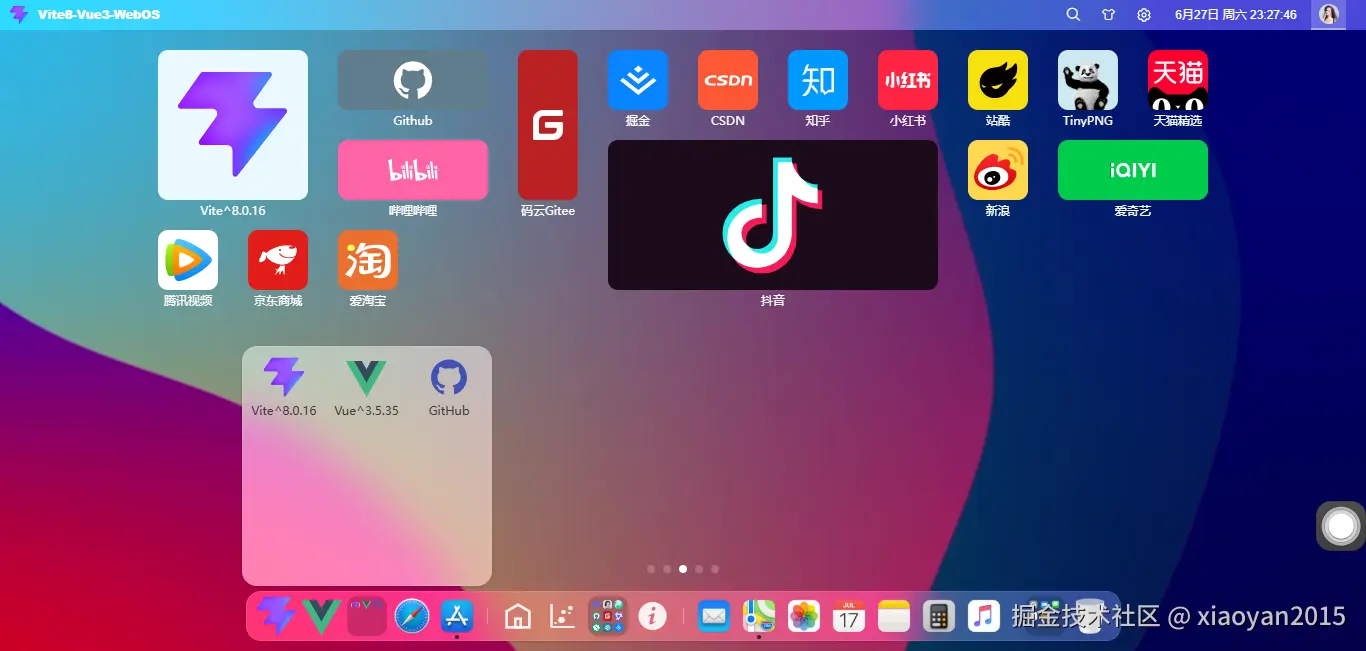Screen dimensions: 1366x651
Task: Click the date and time 6月27日 周六
Action: (1236, 15)
